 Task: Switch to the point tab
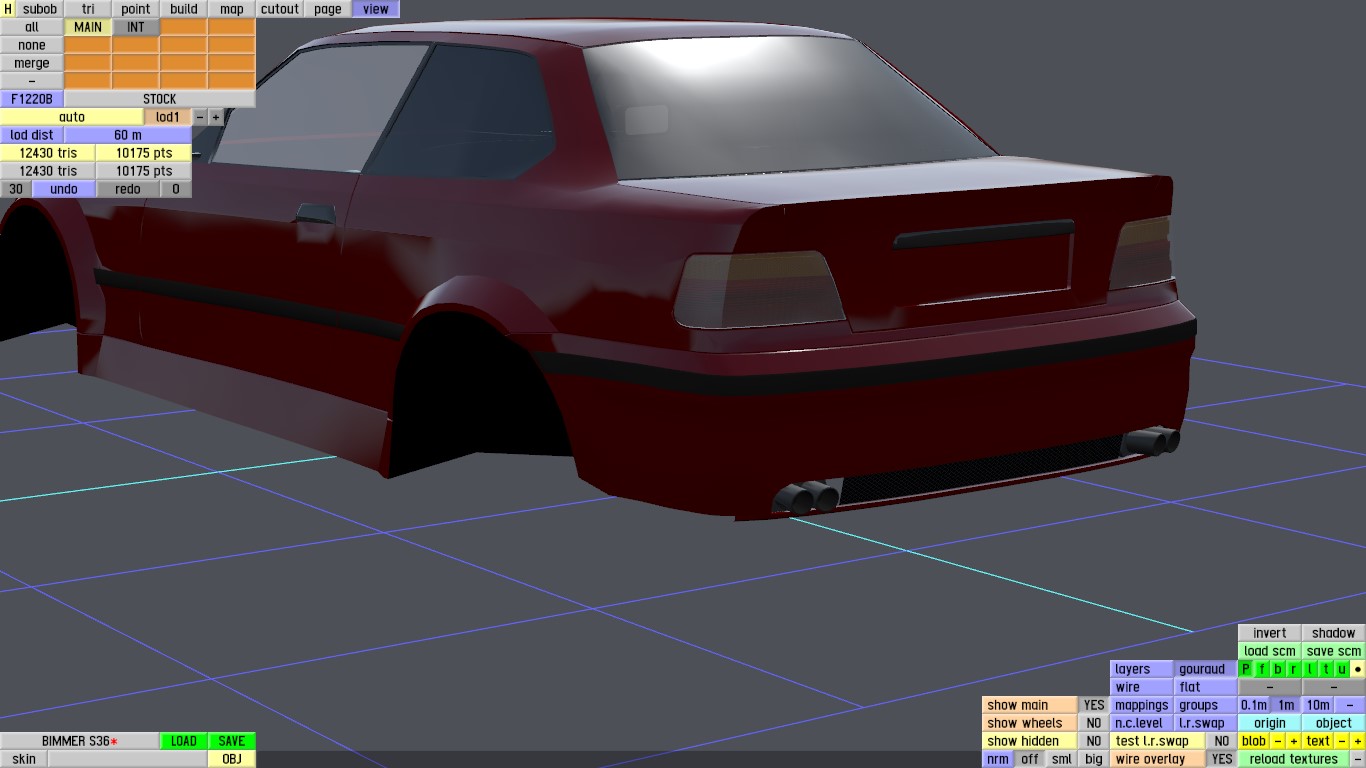pyautogui.click(x=136, y=9)
